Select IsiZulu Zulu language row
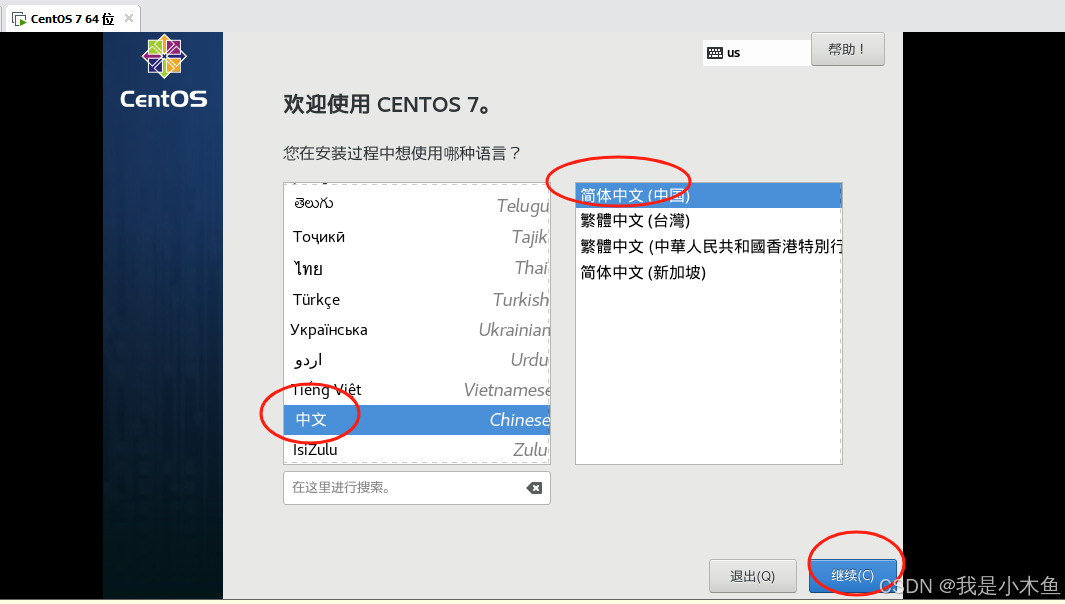1065x604 pixels. [x=417, y=449]
